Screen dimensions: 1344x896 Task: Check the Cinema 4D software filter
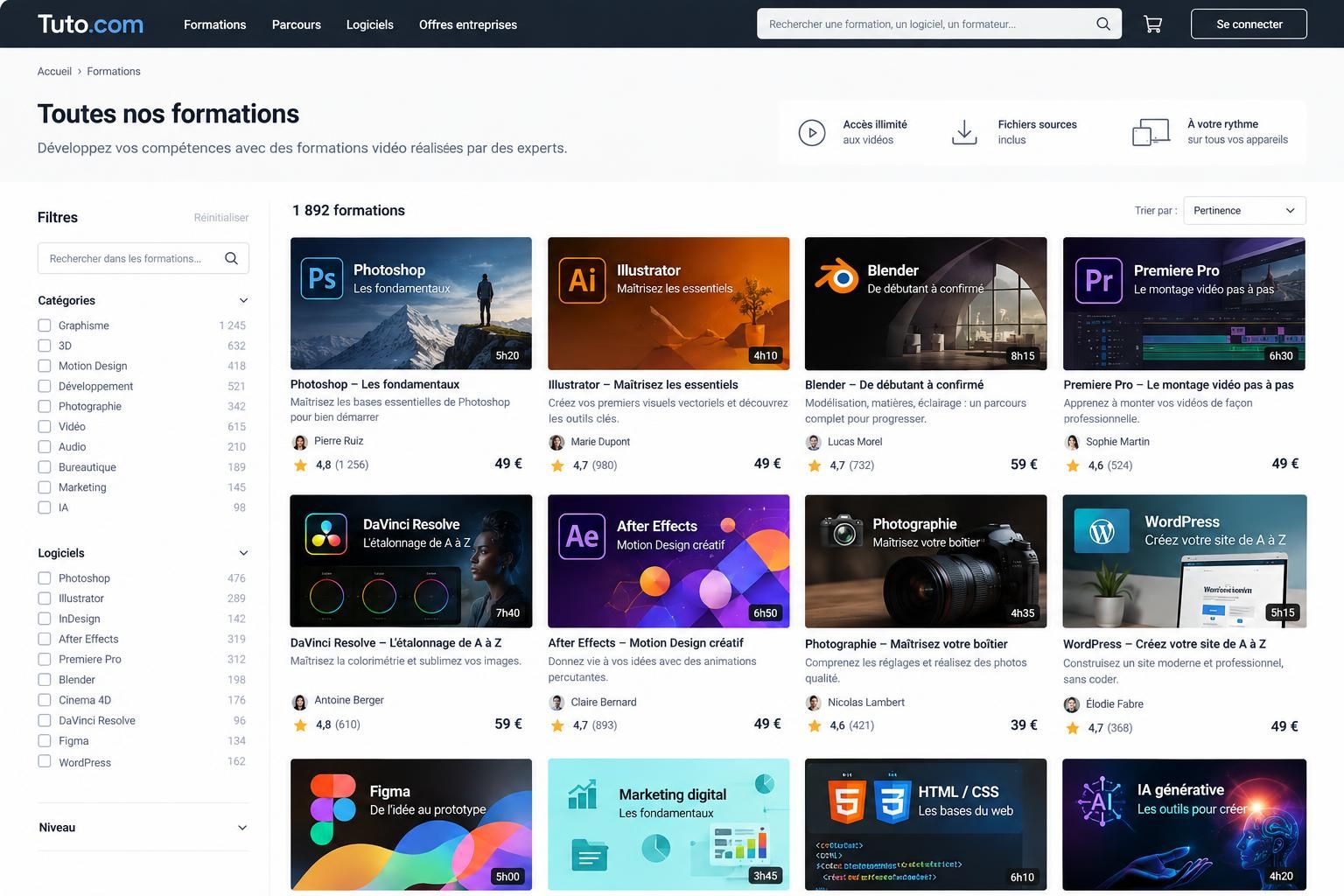[45, 700]
